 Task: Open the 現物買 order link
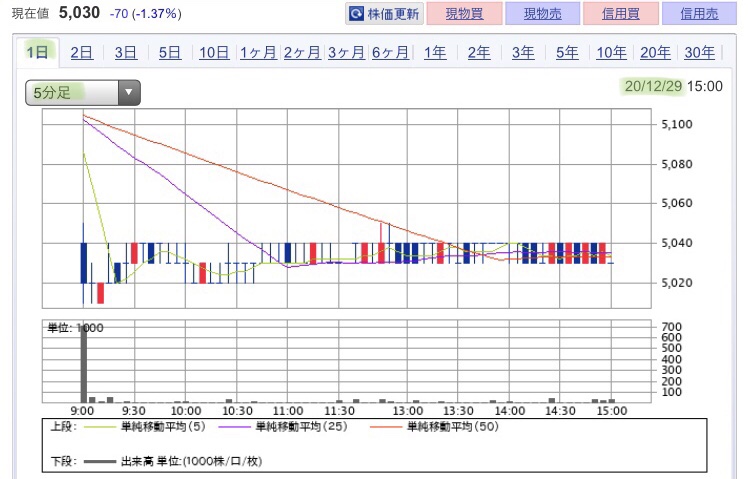464,13
